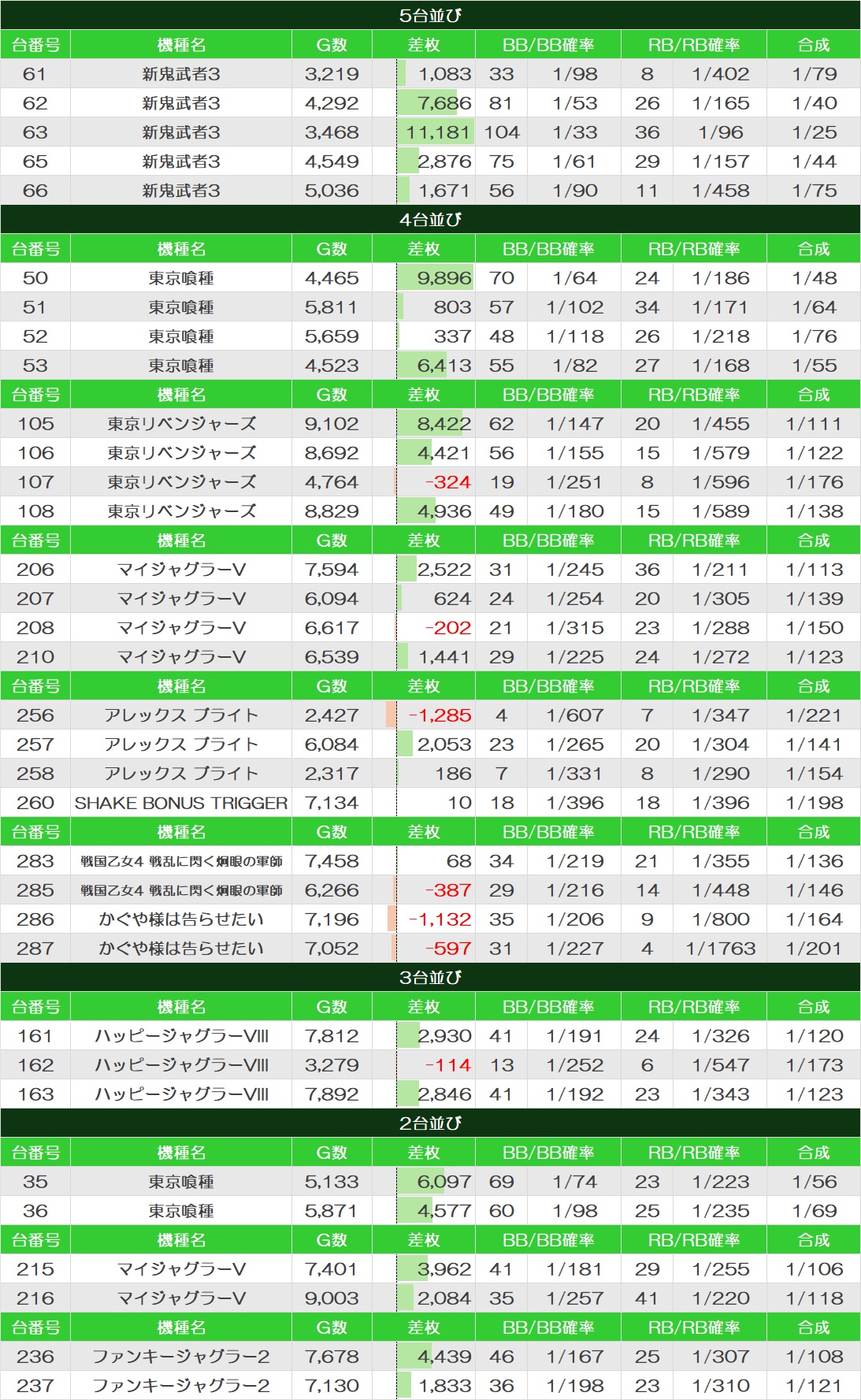
Task: Click BB rate 1/607 in row 256
Action: point(575,715)
